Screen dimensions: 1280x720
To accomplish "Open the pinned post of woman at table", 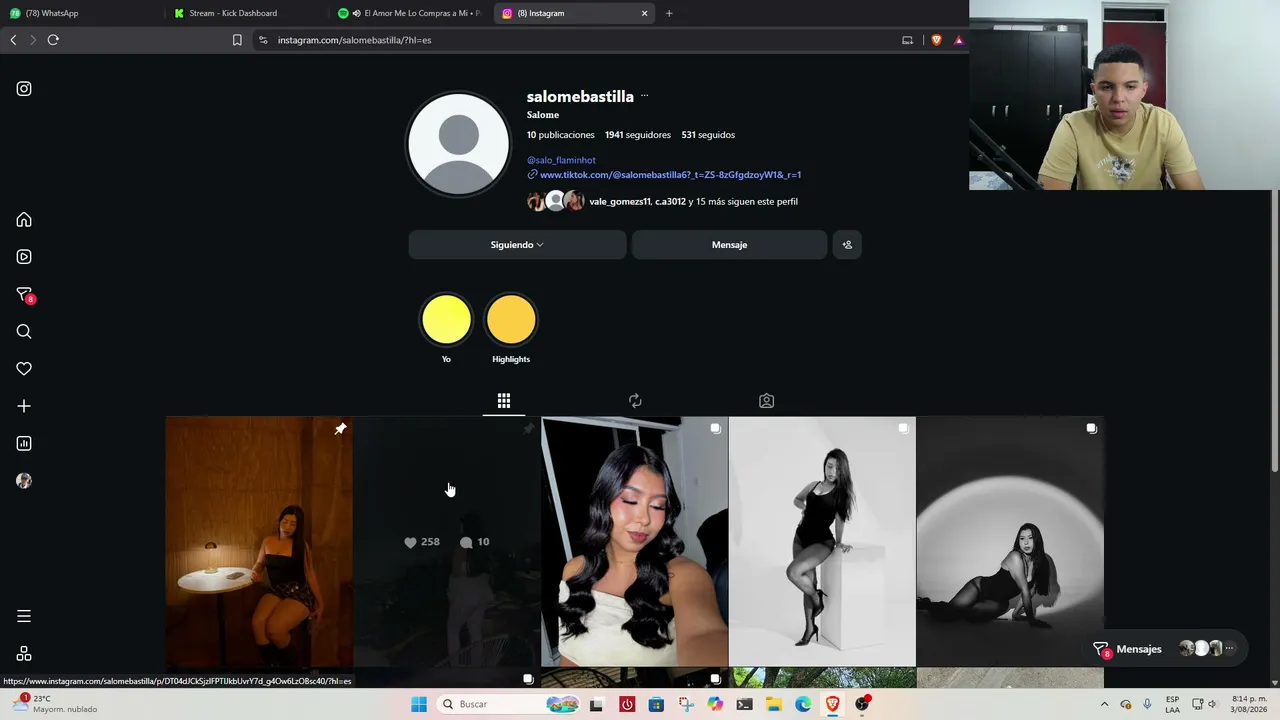I will 259,542.
